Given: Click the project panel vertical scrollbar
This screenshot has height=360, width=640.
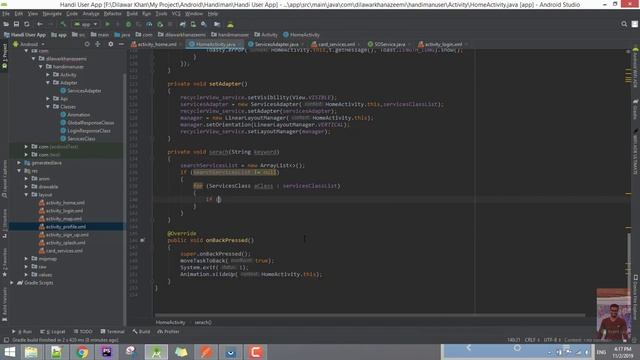Looking at the screenshot, I should (124, 198).
